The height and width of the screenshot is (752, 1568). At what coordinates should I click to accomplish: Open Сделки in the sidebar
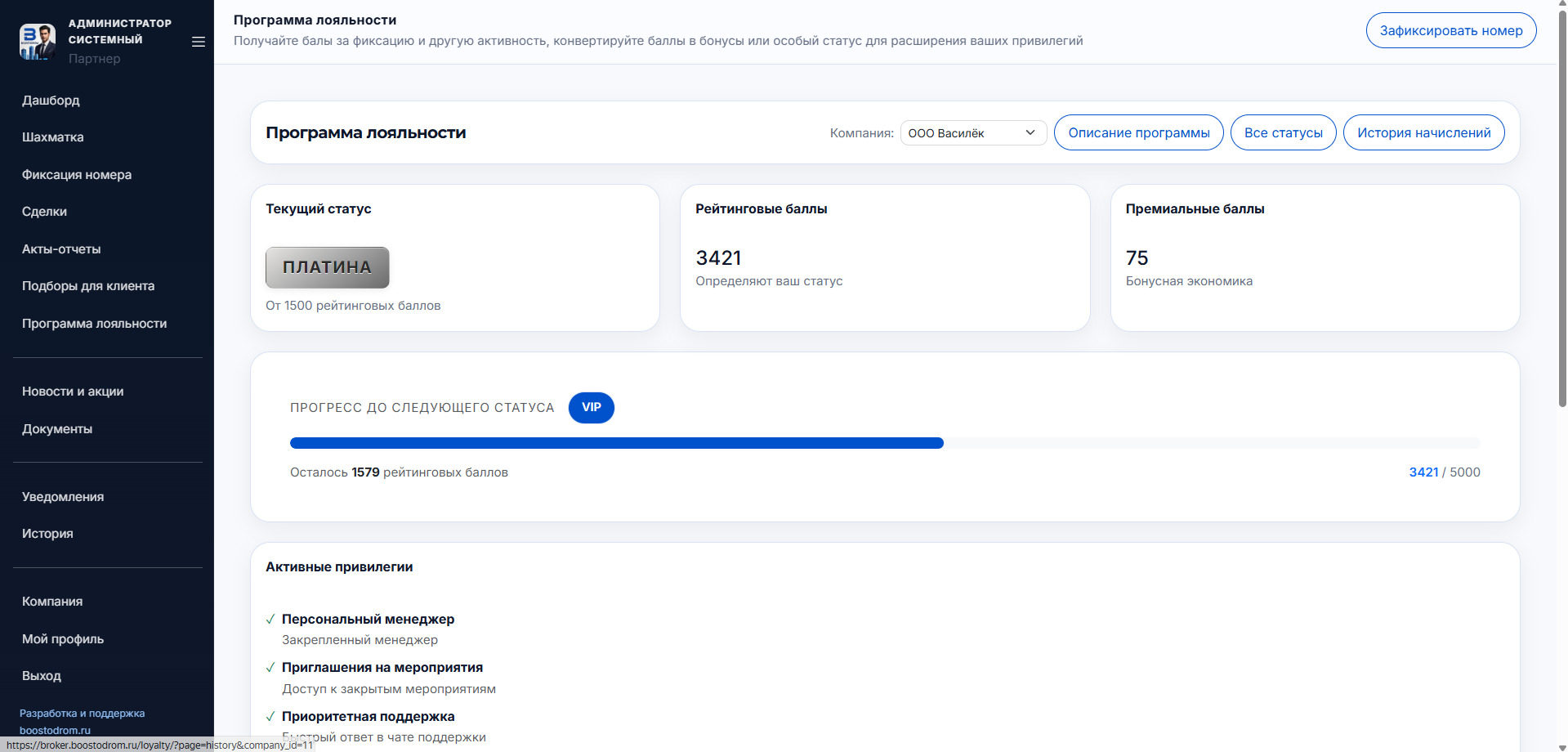tap(45, 212)
